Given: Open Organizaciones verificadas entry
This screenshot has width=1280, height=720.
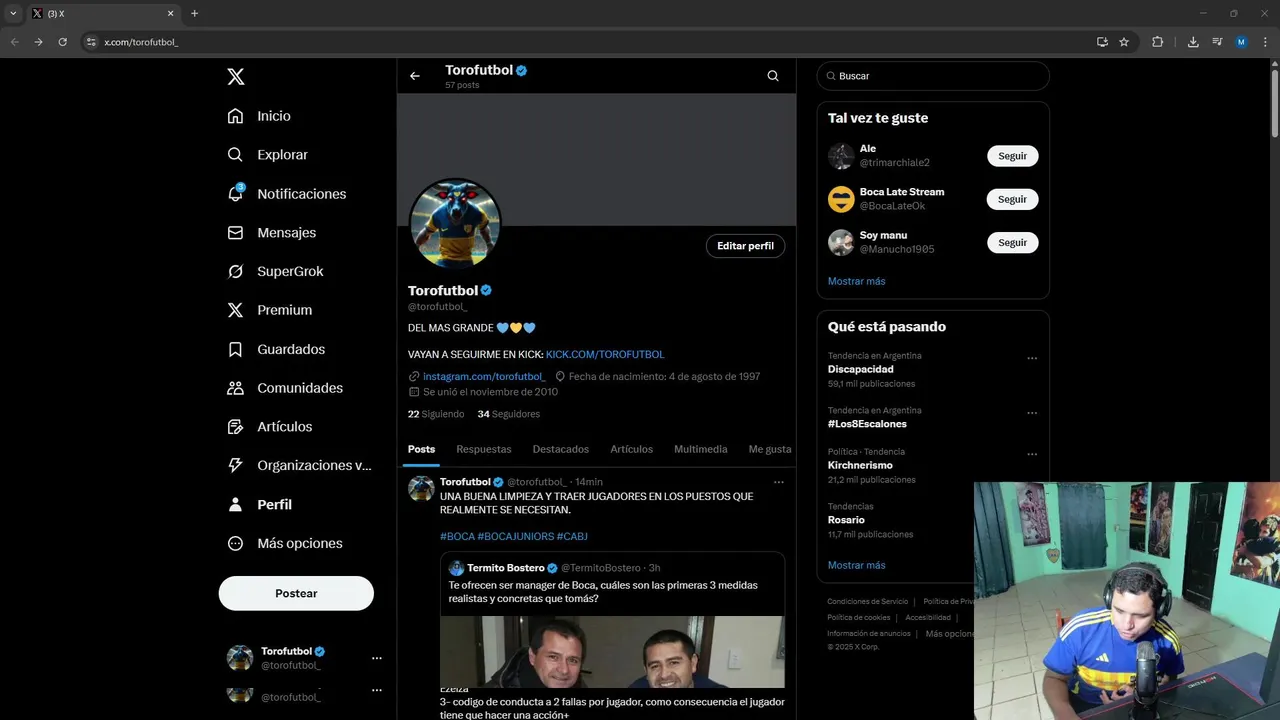Looking at the screenshot, I should [300, 465].
